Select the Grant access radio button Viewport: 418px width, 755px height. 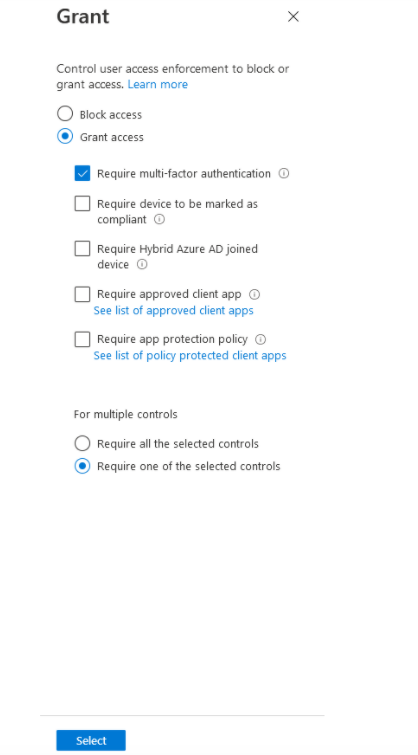coord(65,136)
